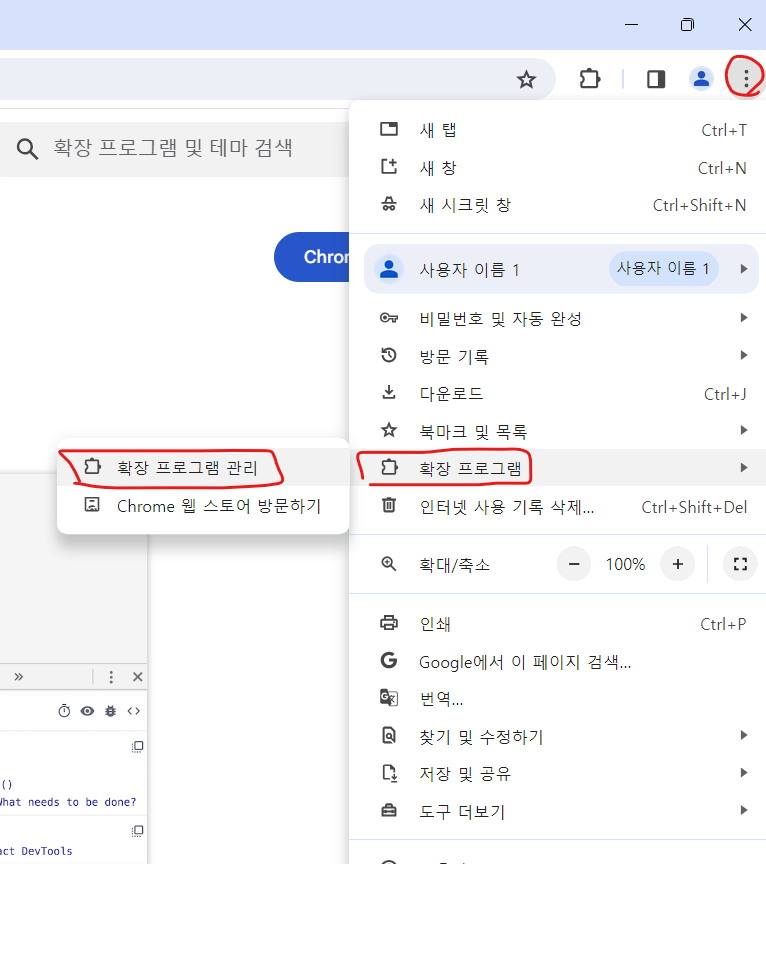
Task: Open 찾기 및 수정하기 submenu
Action: (558, 736)
